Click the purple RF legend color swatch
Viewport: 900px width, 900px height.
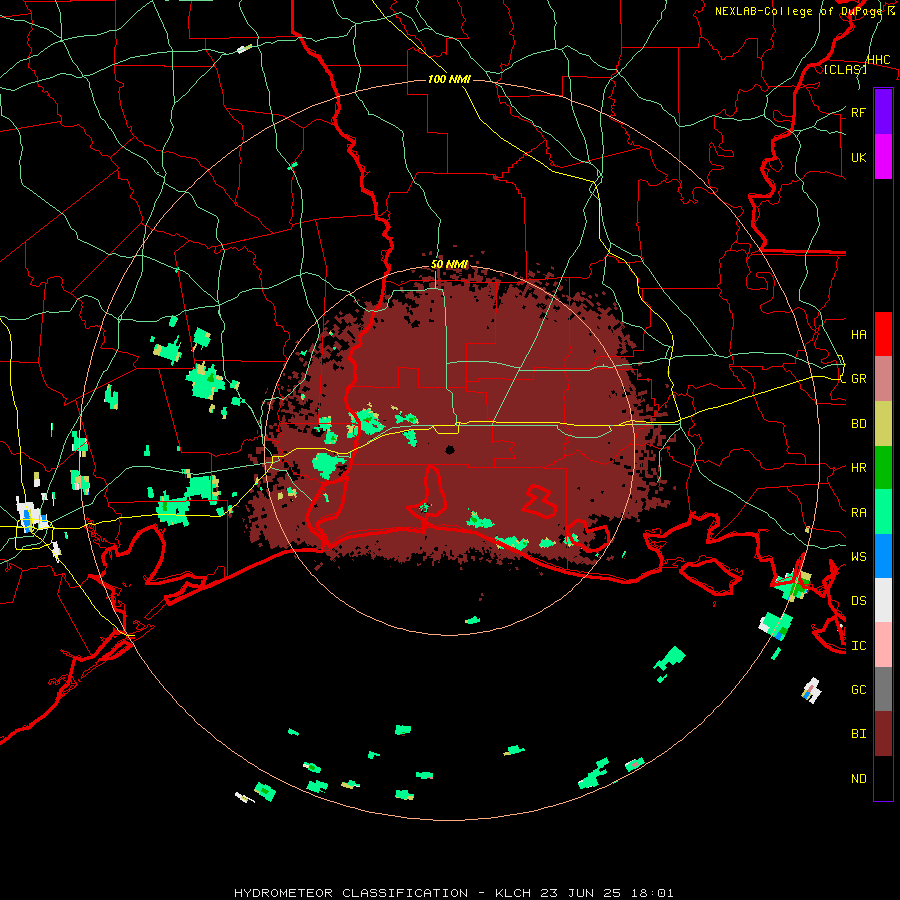tap(883, 112)
